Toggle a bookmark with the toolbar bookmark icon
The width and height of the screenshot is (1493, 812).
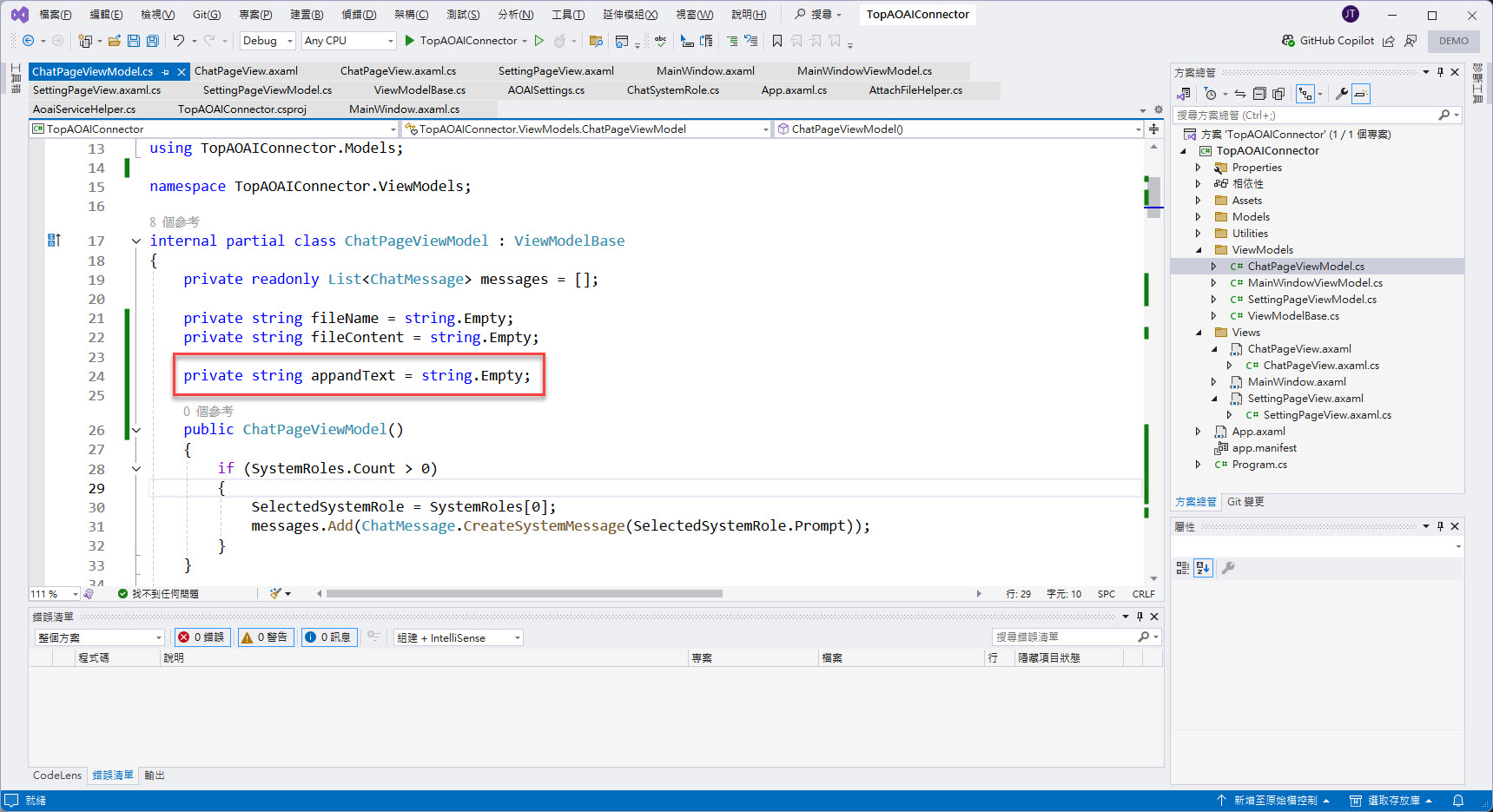coord(777,41)
